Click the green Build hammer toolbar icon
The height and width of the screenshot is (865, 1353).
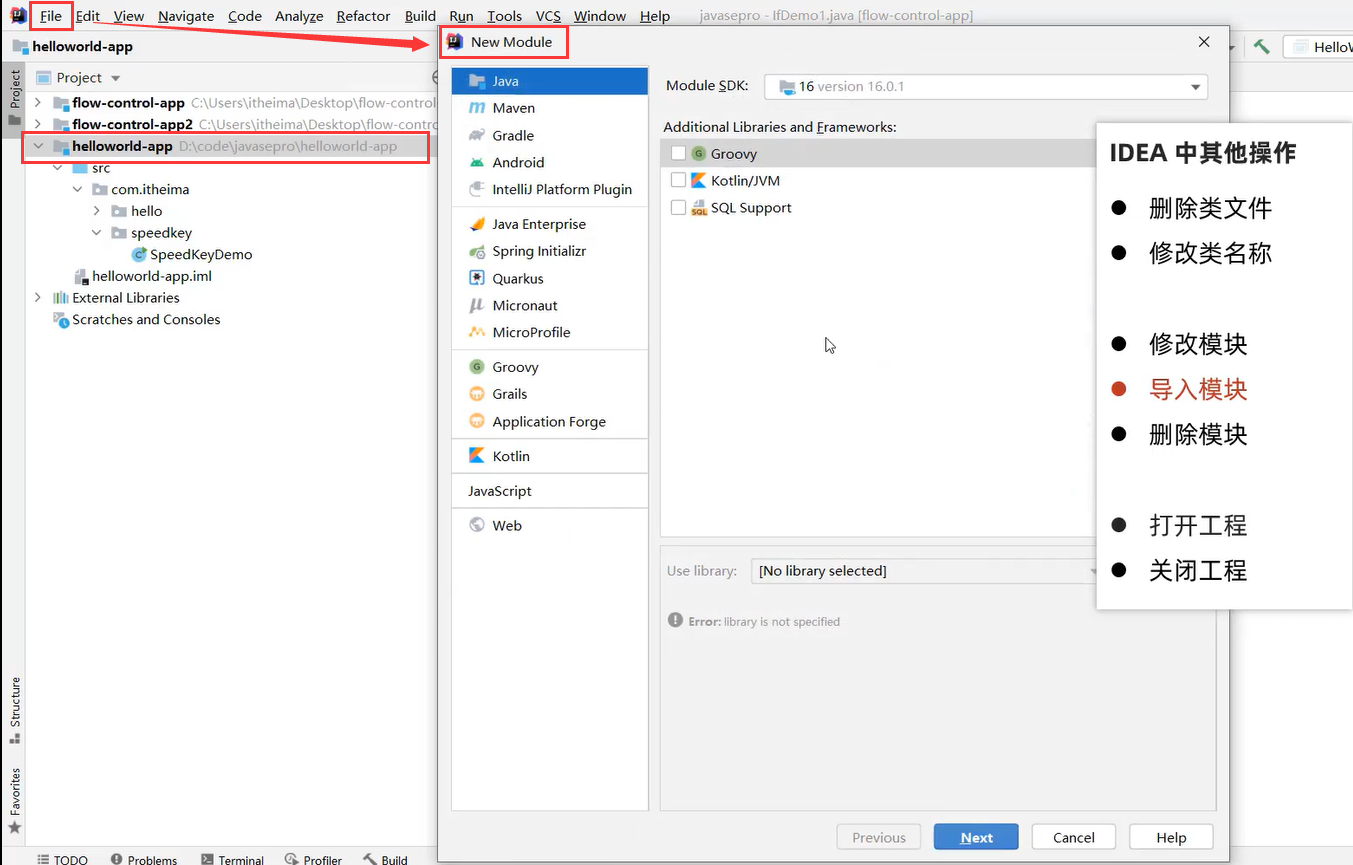(1262, 47)
